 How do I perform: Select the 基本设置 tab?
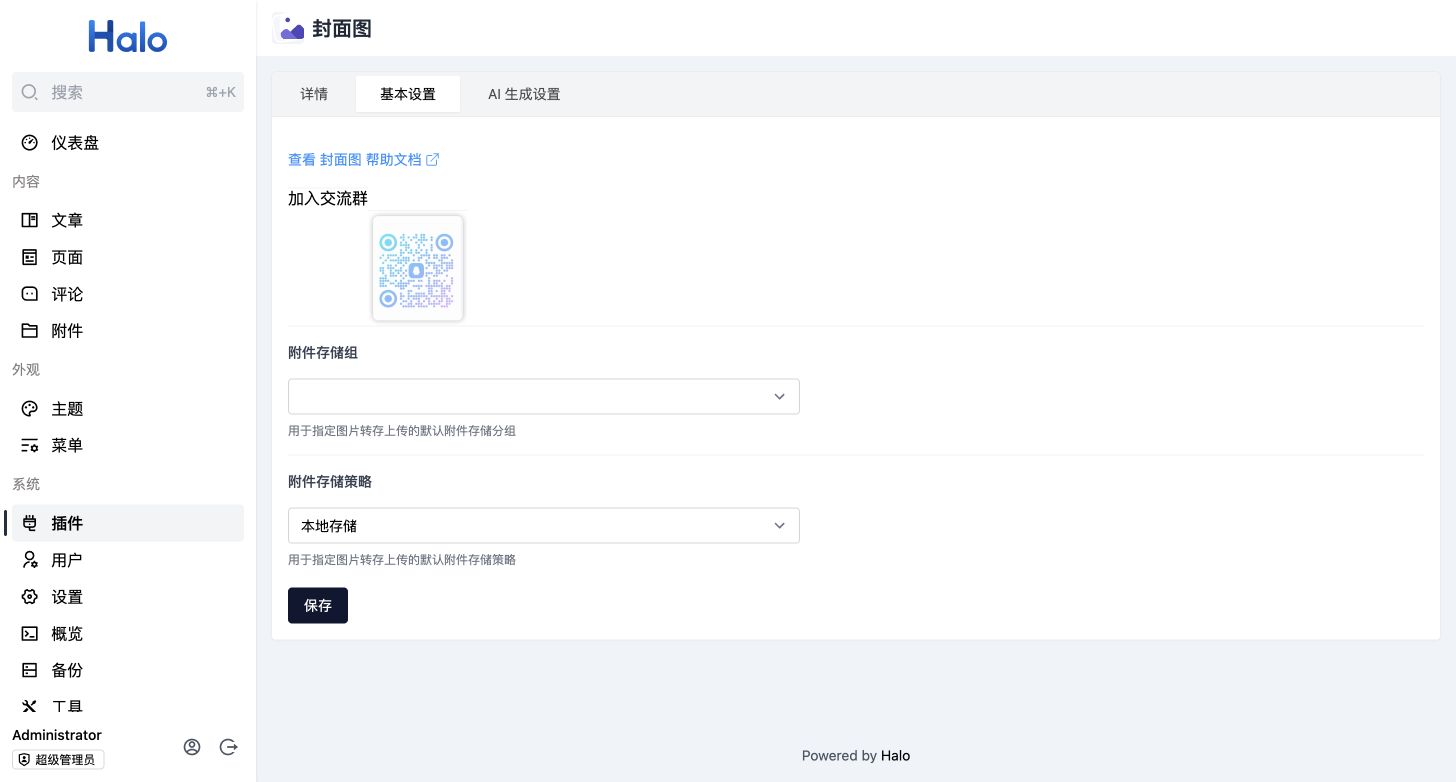pyautogui.click(x=408, y=94)
